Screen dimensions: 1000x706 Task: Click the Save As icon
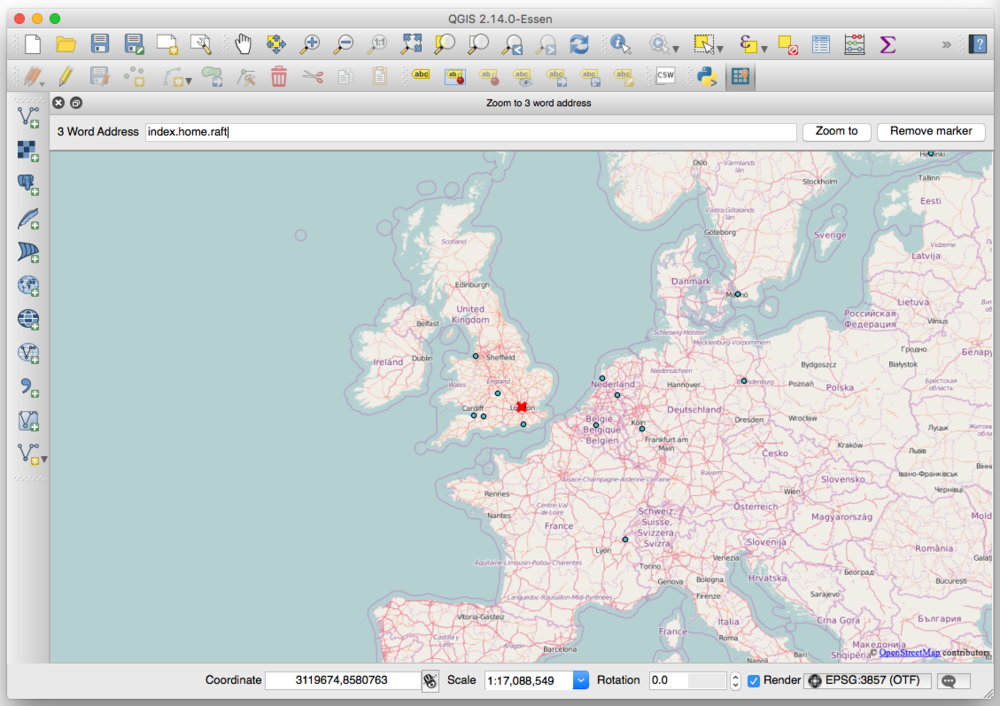pos(134,43)
